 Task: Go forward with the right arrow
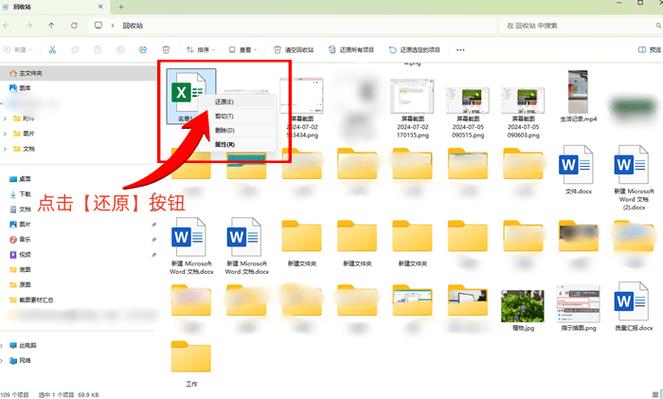click(29, 26)
